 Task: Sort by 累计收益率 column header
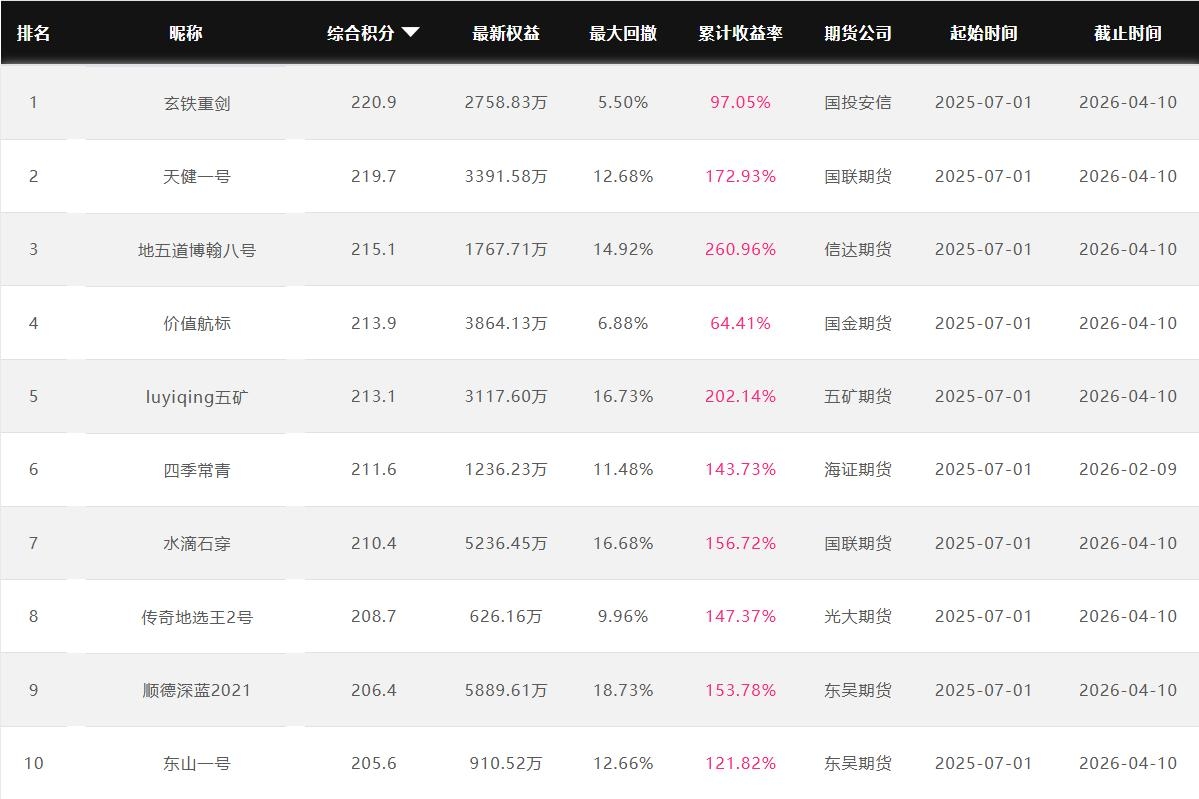740,33
